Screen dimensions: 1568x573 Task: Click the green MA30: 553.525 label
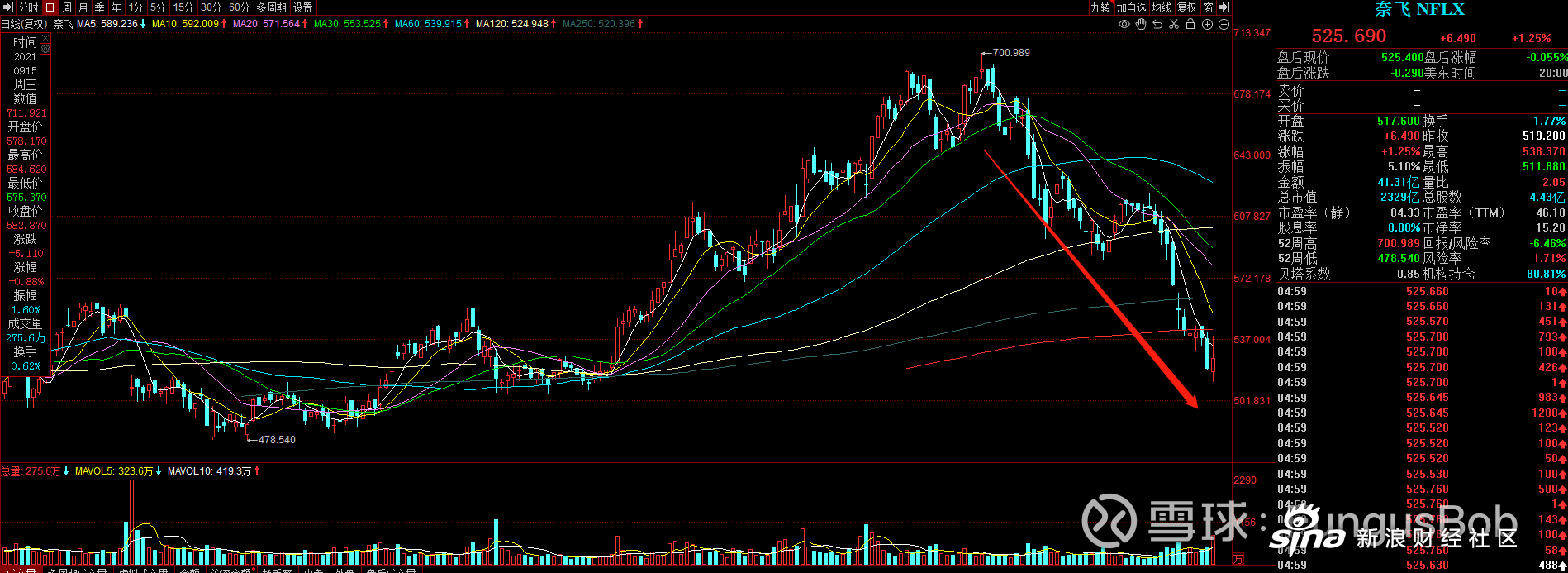click(x=348, y=24)
